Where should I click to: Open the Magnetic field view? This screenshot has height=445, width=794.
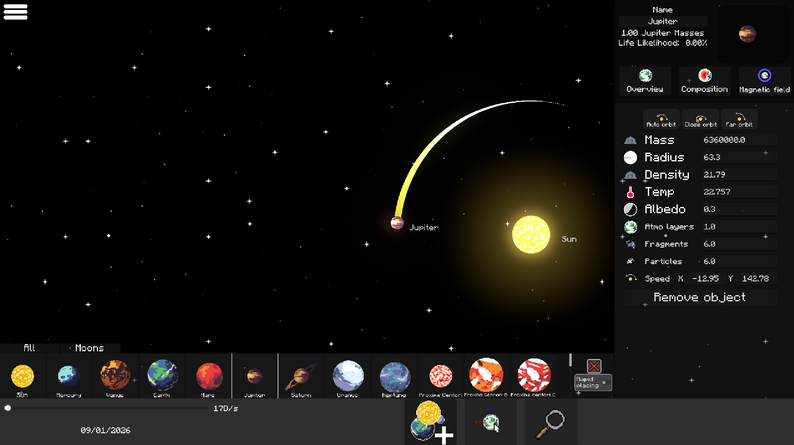pyautogui.click(x=764, y=81)
